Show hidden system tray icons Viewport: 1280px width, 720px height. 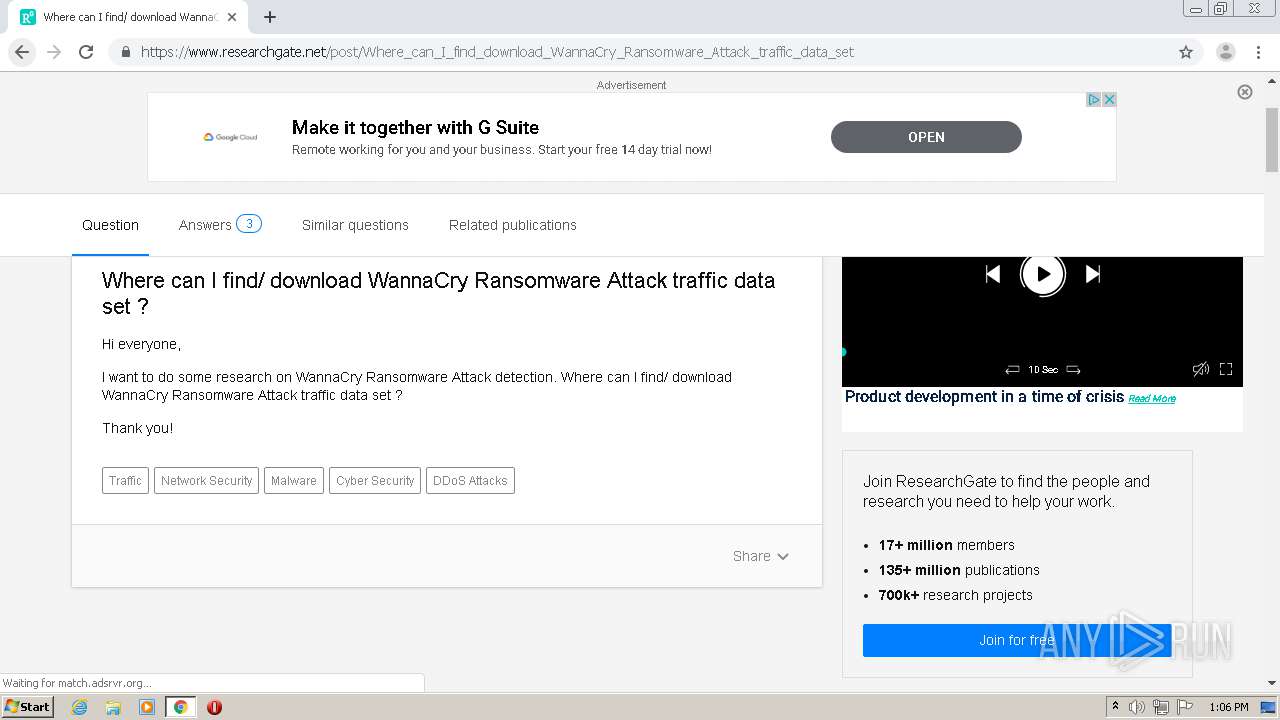[x=1115, y=707]
